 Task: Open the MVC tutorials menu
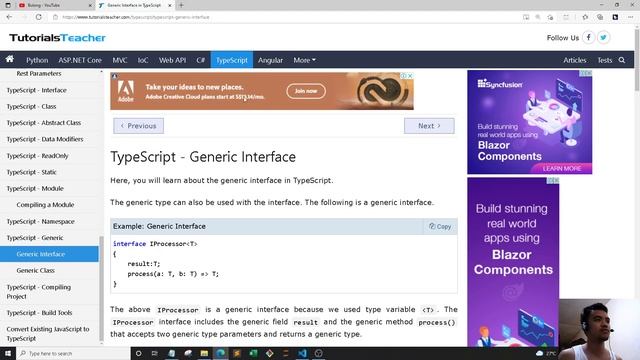(x=120, y=60)
